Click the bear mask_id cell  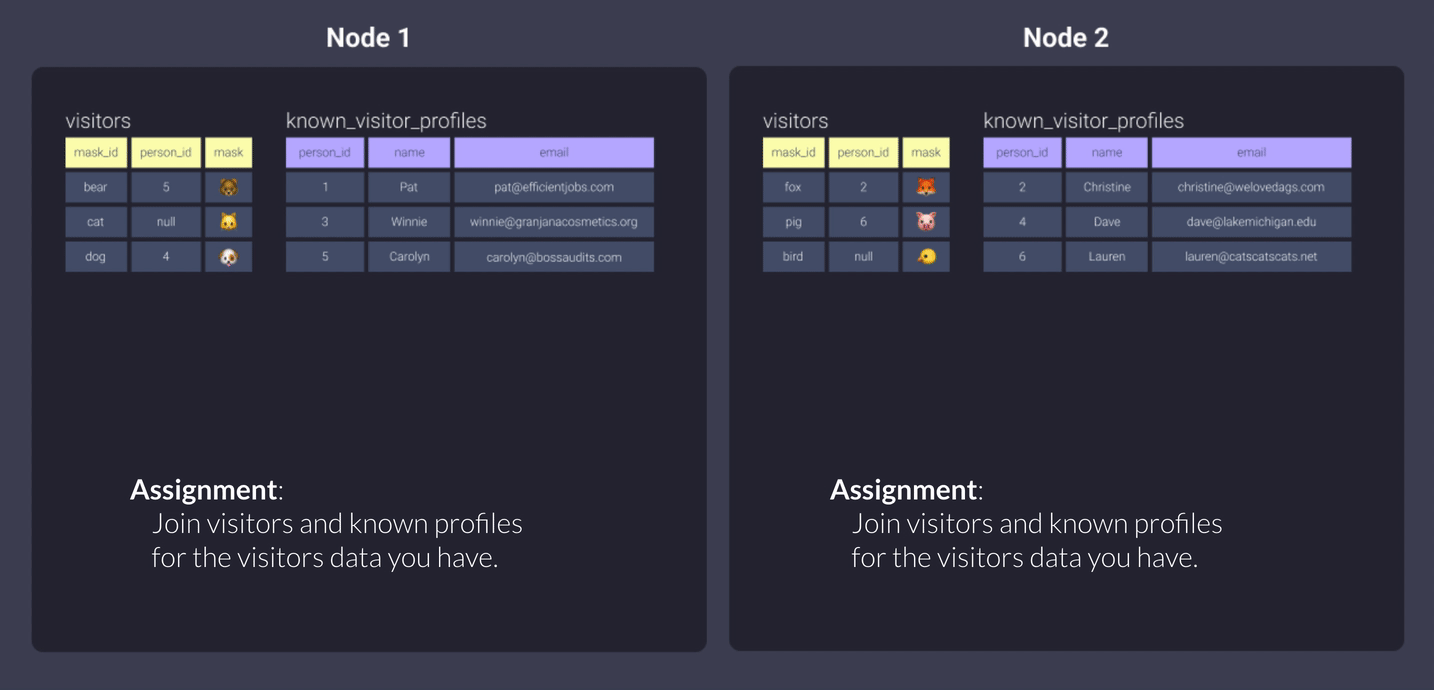[96, 187]
